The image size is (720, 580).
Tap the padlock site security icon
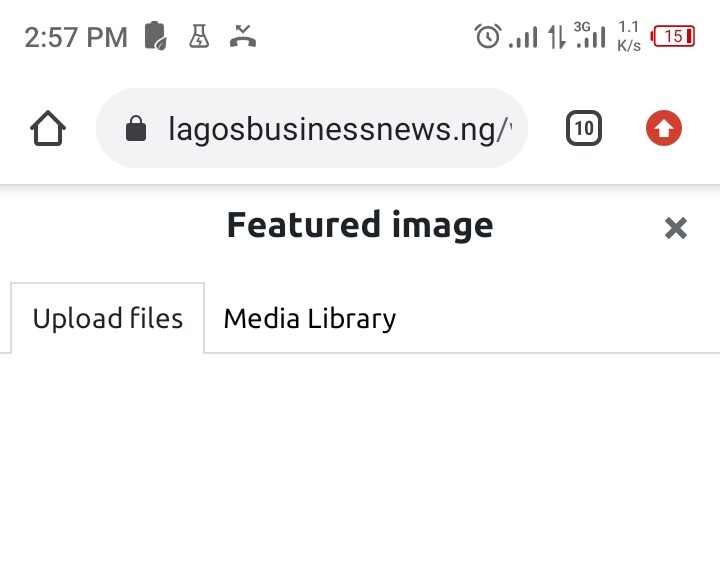[136, 129]
